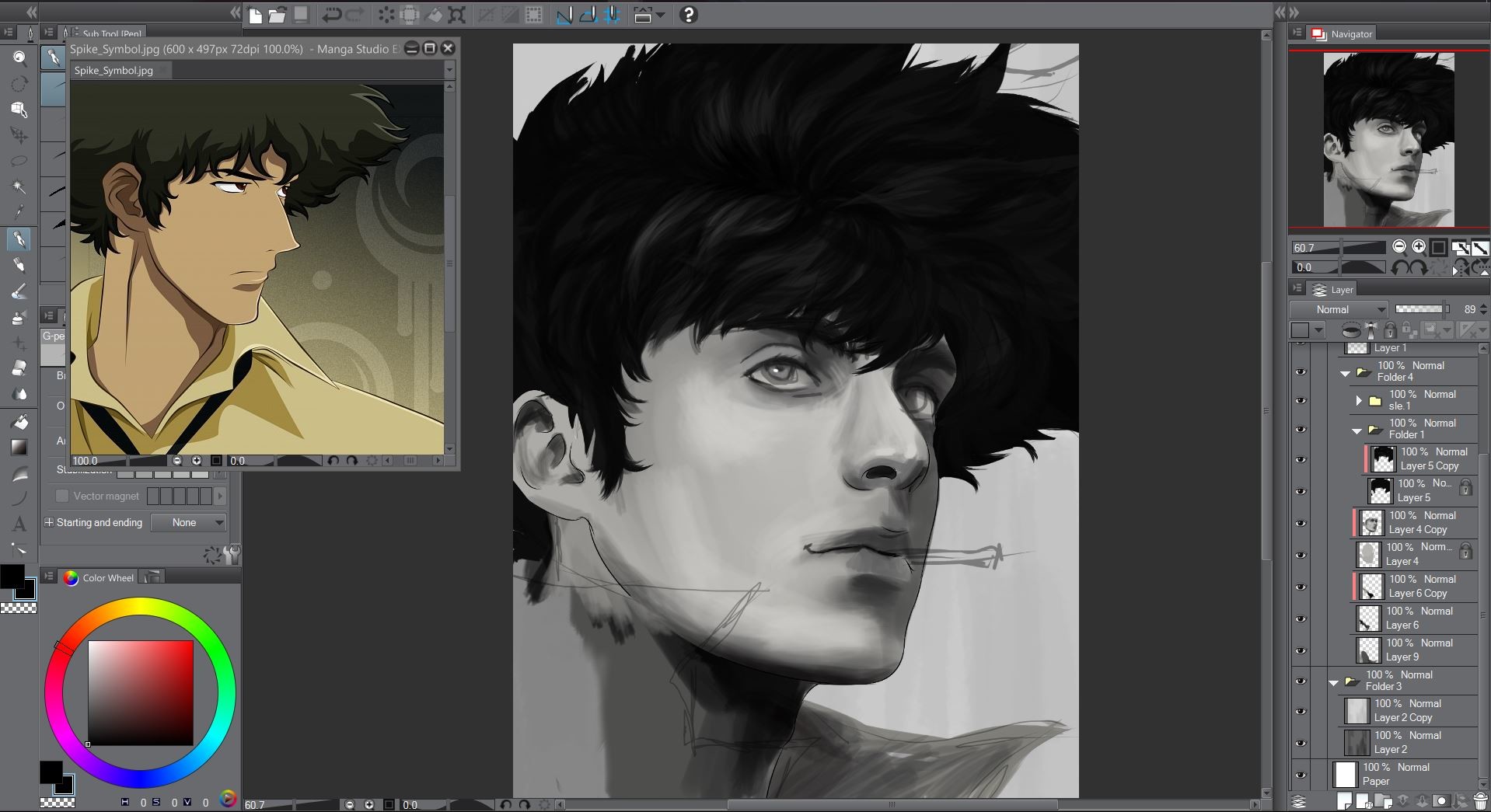1491x812 pixels.
Task: Open the tab list dropdown in Spike_Symbol window
Action: click(x=449, y=70)
